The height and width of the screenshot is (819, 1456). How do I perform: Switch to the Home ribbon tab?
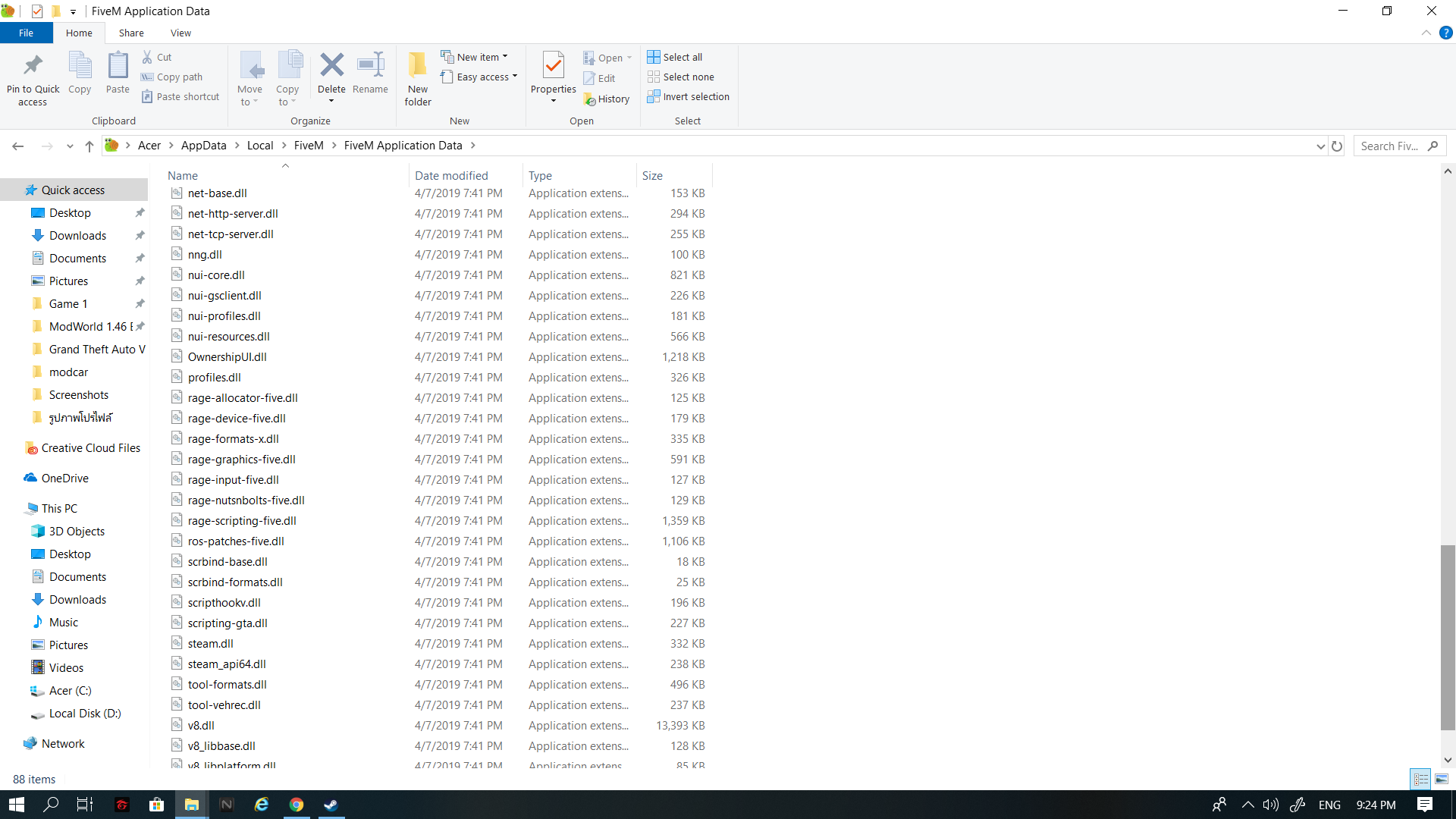[x=79, y=33]
